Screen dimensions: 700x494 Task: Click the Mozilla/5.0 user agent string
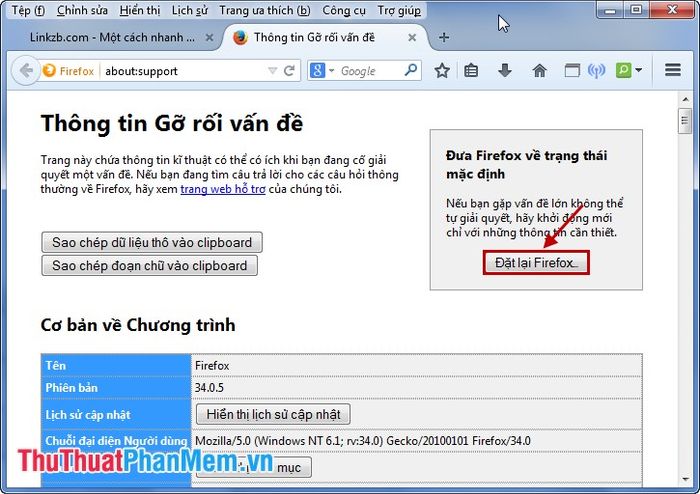(x=362, y=441)
